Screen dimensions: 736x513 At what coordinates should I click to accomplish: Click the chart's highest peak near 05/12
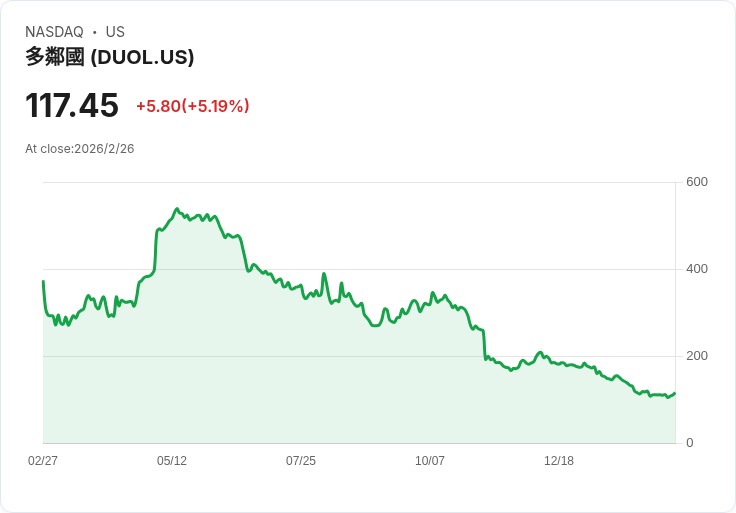coord(177,209)
